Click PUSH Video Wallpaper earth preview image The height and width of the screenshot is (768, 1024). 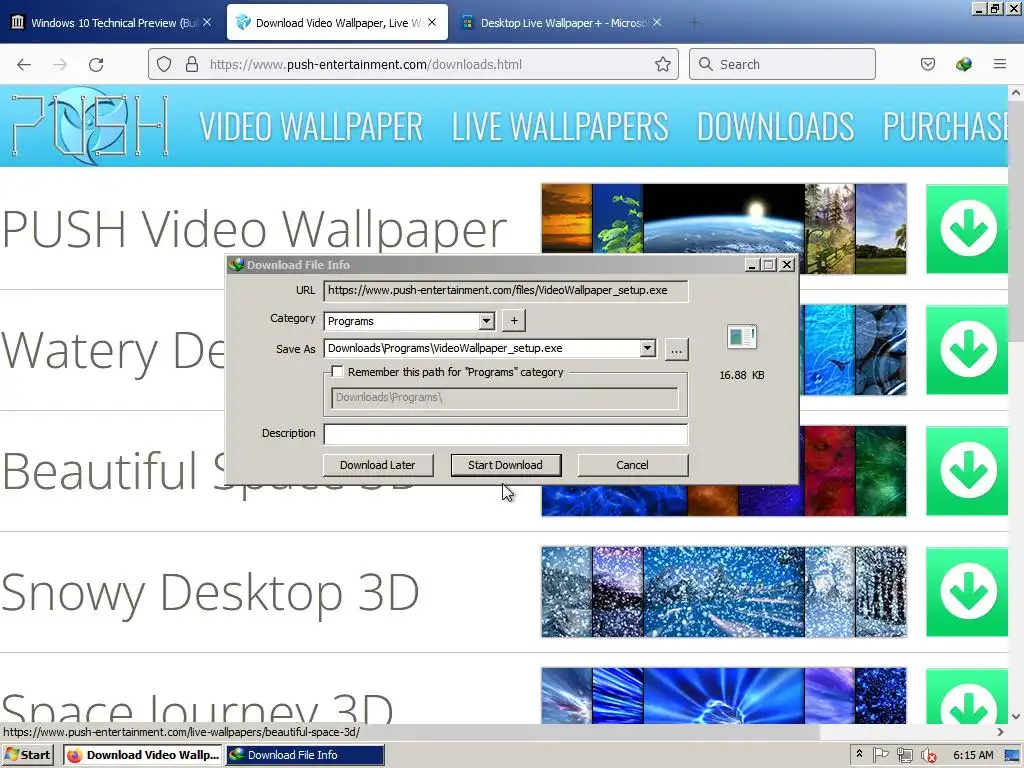[x=724, y=217]
